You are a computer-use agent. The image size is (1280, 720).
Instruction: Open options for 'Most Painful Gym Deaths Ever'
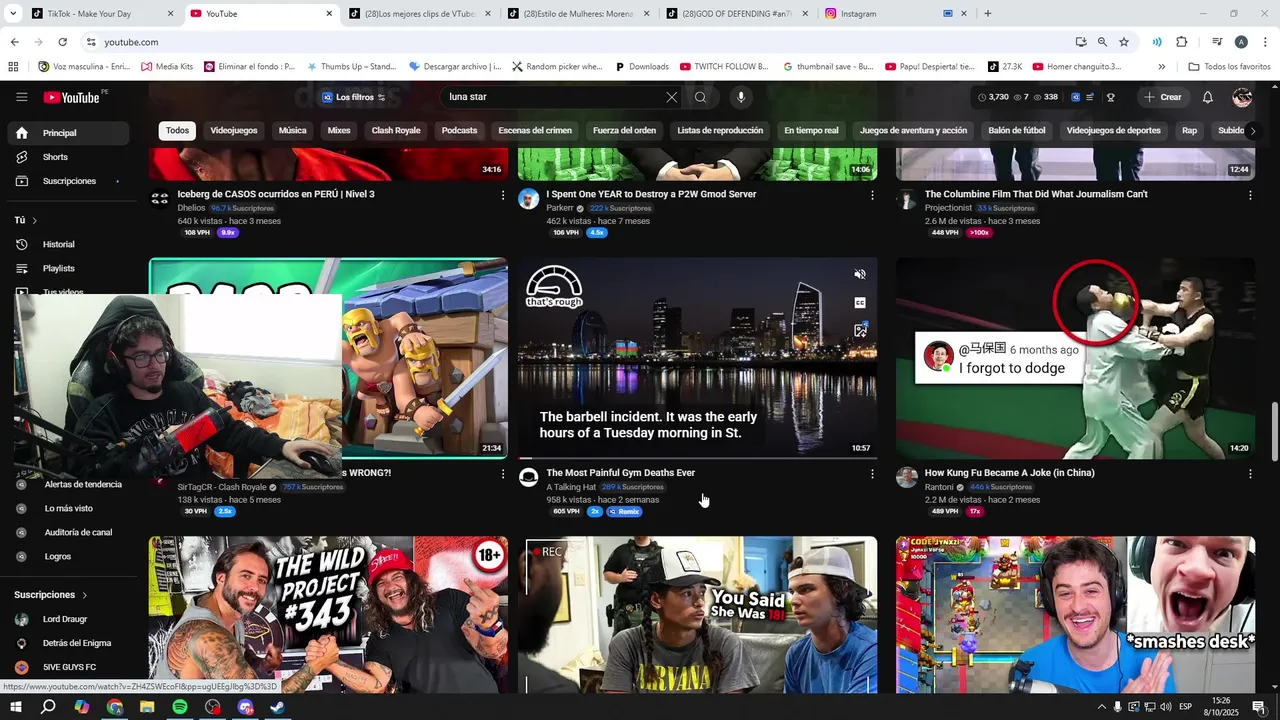click(x=872, y=474)
